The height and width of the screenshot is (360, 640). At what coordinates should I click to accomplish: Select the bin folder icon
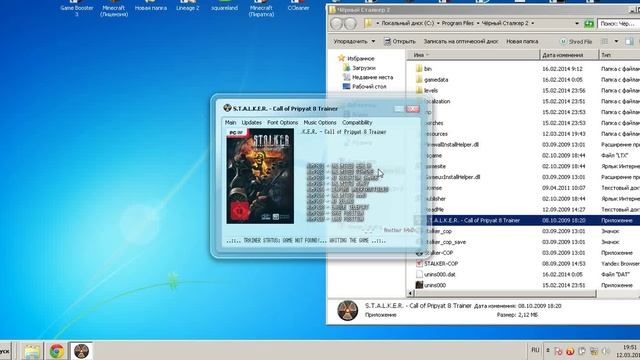(419, 69)
